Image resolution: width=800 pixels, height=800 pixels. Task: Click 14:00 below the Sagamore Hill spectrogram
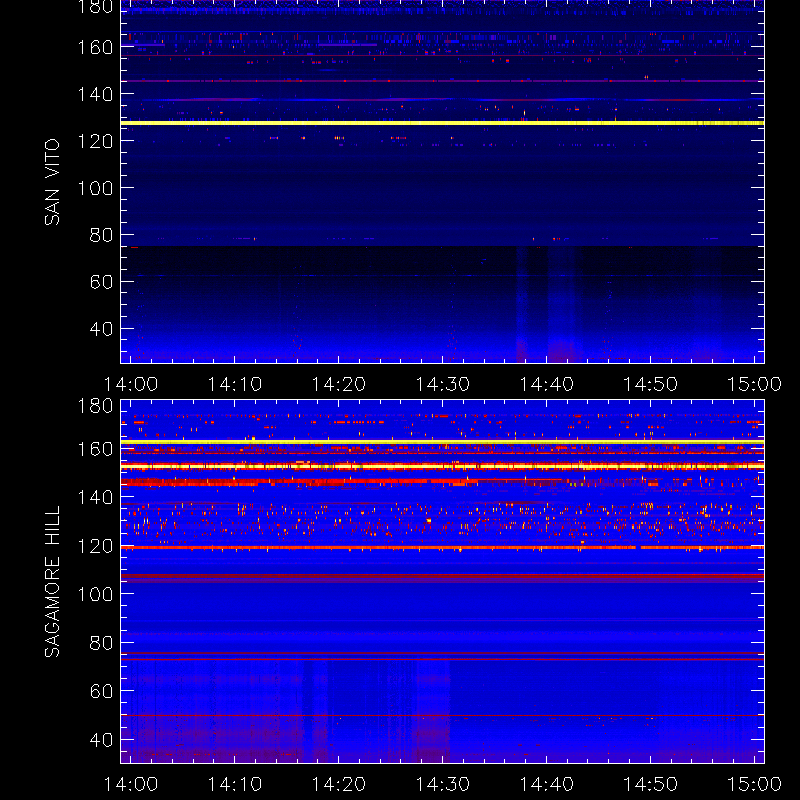click(x=131, y=784)
